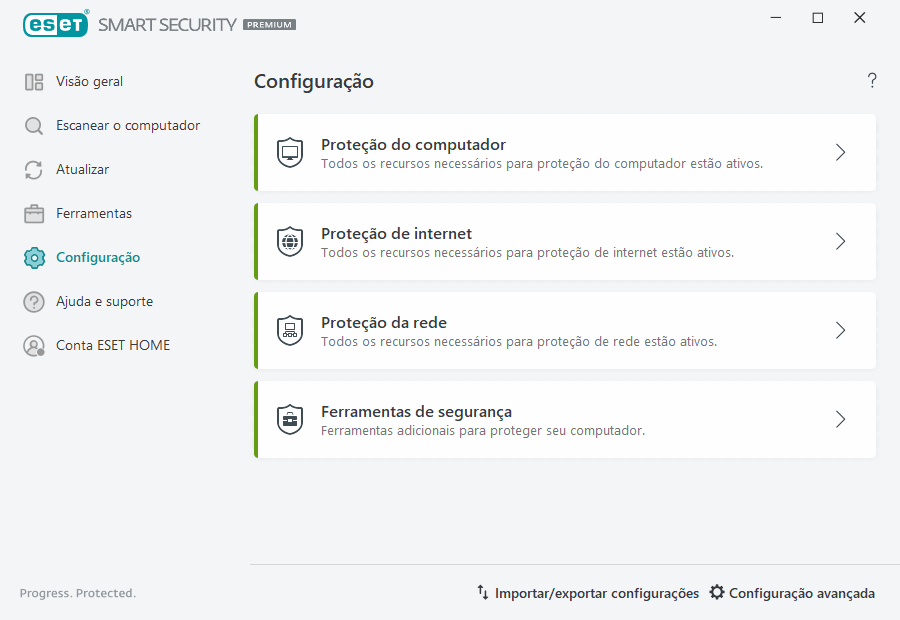Click the Ferramentas de segurança briefcase icon
The width and height of the screenshot is (900, 620).
(289, 419)
